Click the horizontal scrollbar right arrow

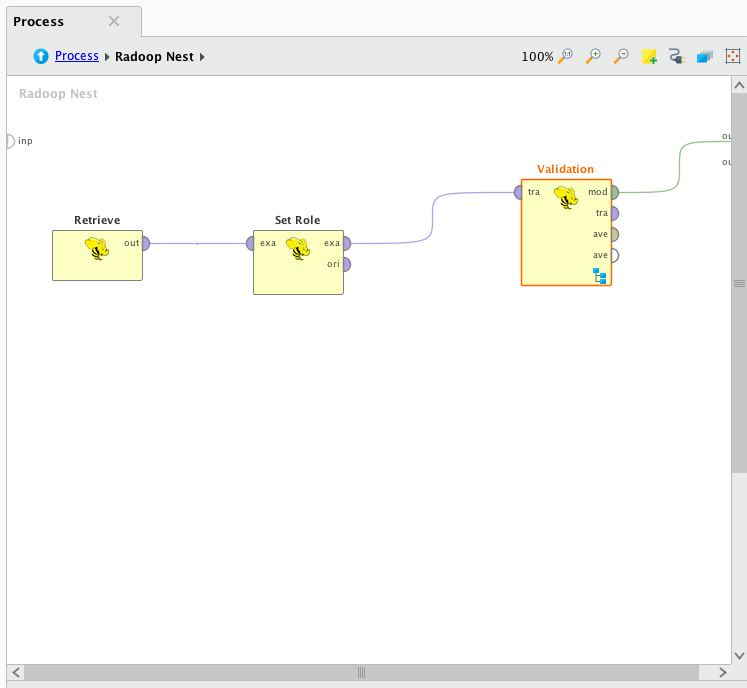pos(722,672)
